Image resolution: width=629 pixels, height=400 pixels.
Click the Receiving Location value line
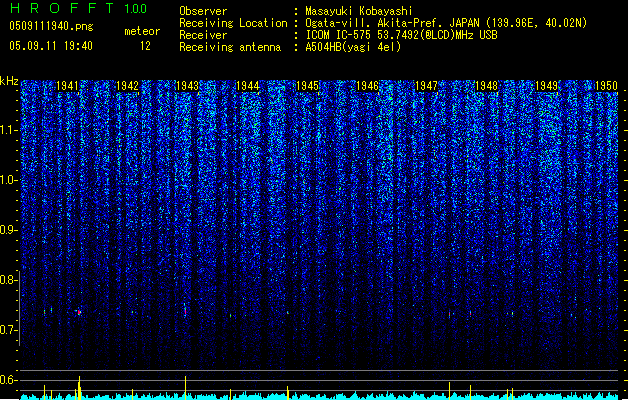(x=446, y=23)
